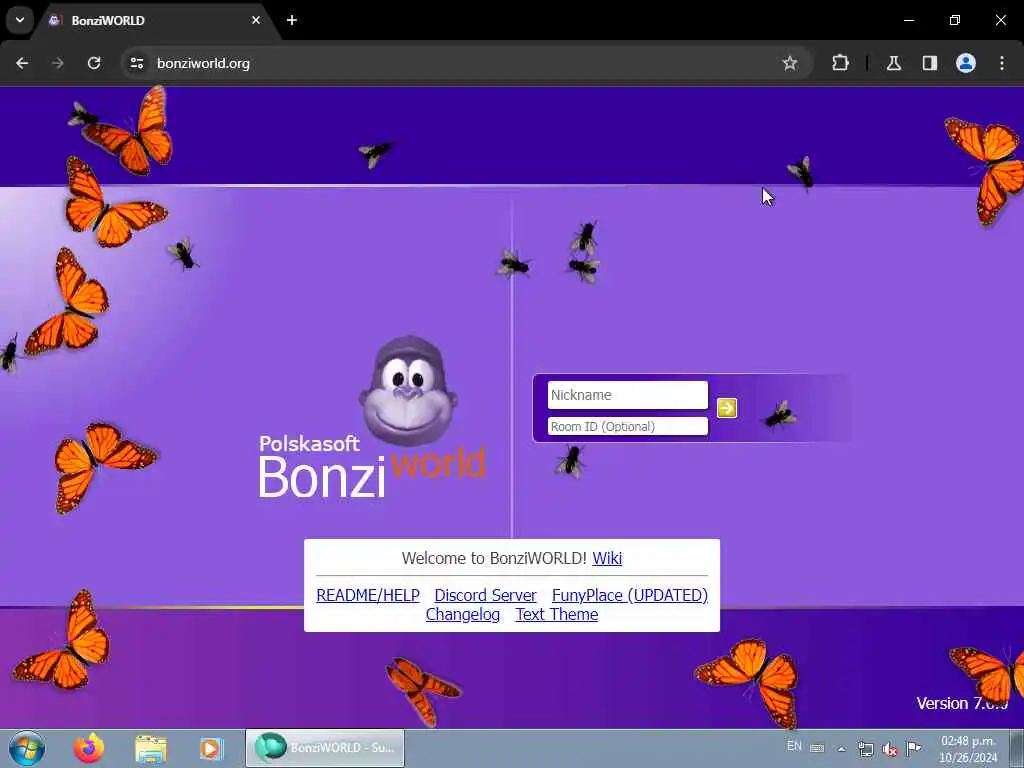
Task: Click the taskbar clock 02:48 p.m.
Action: pyautogui.click(x=968, y=749)
